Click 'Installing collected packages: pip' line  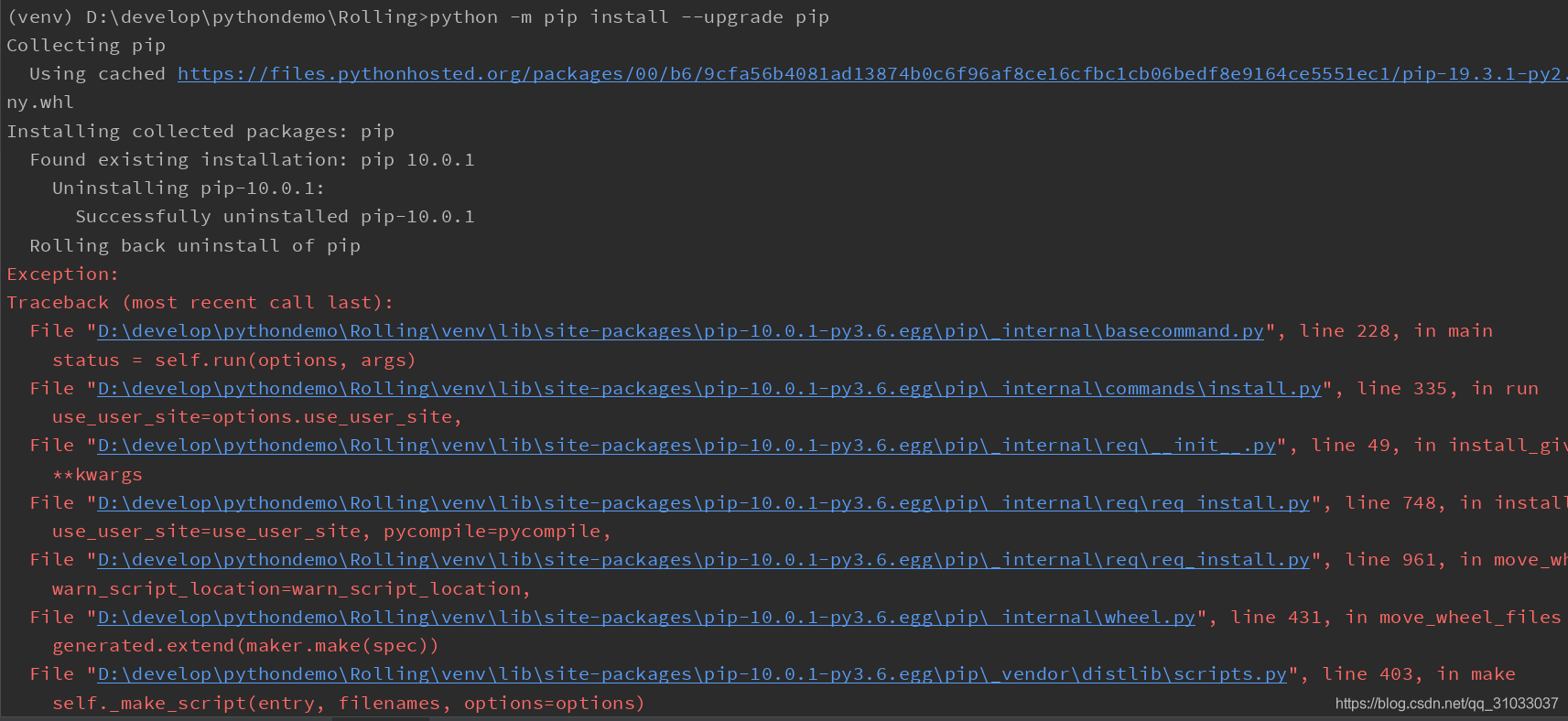200,132
